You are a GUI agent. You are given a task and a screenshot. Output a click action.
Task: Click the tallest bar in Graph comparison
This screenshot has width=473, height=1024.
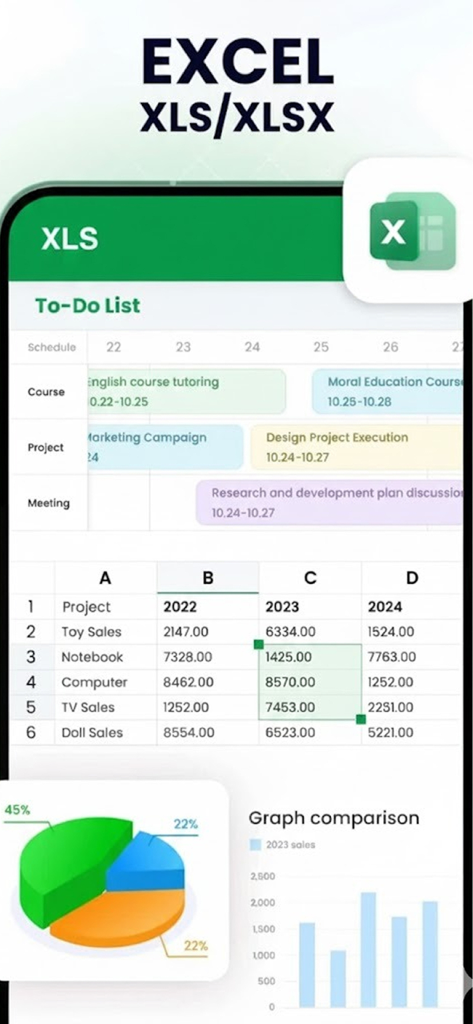click(368, 950)
